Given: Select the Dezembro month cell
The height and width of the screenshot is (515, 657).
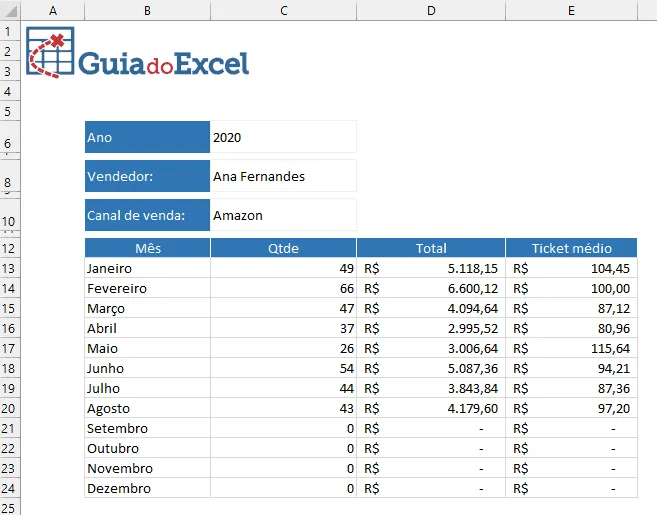Looking at the screenshot, I should coord(147,488).
